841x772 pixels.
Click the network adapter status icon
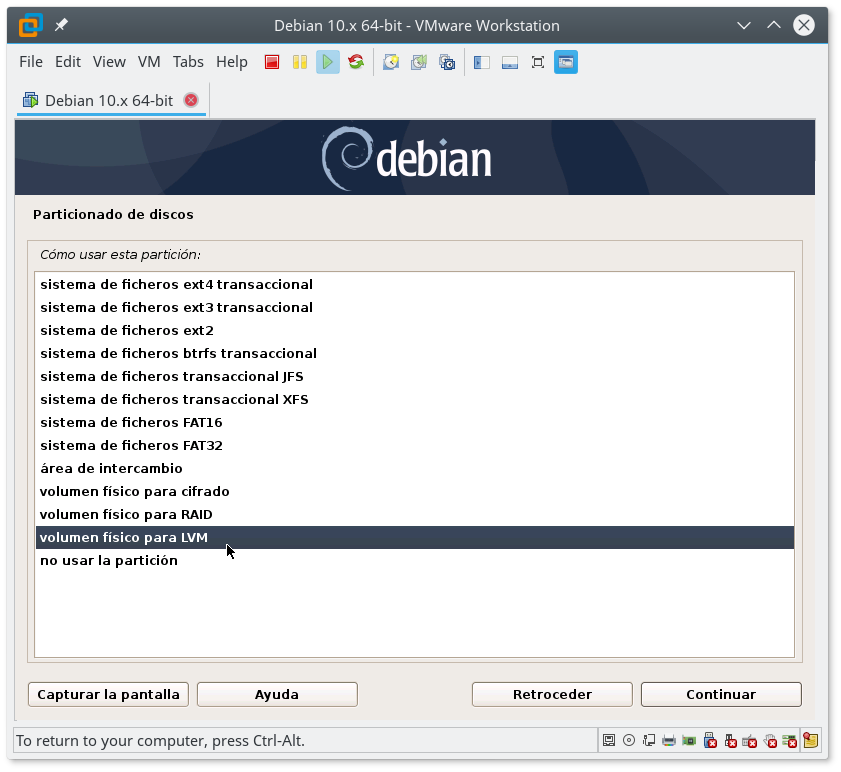[649, 741]
